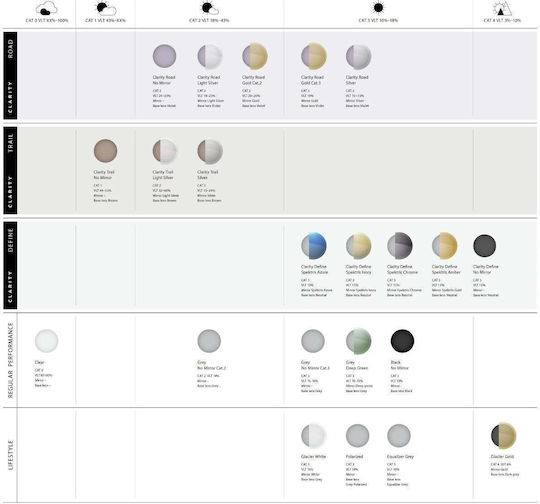Click the CAT 0 VLT column header text
The image size is (540, 504).
click(47, 20)
